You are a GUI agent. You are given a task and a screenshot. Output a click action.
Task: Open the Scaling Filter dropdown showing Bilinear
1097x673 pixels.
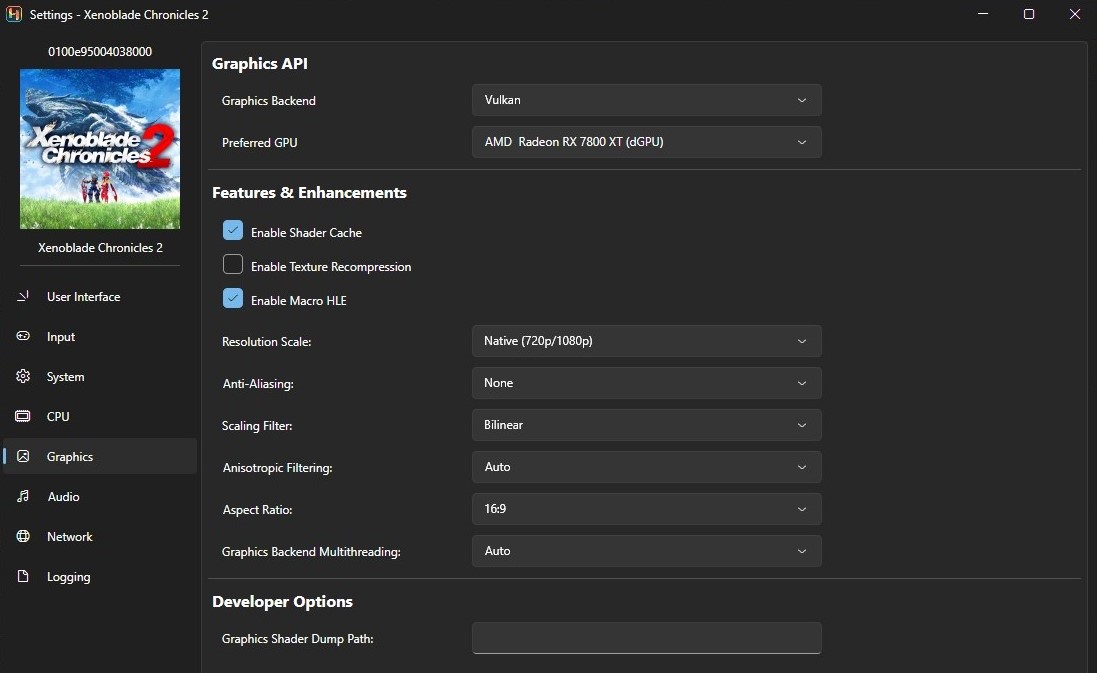(646, 425)
